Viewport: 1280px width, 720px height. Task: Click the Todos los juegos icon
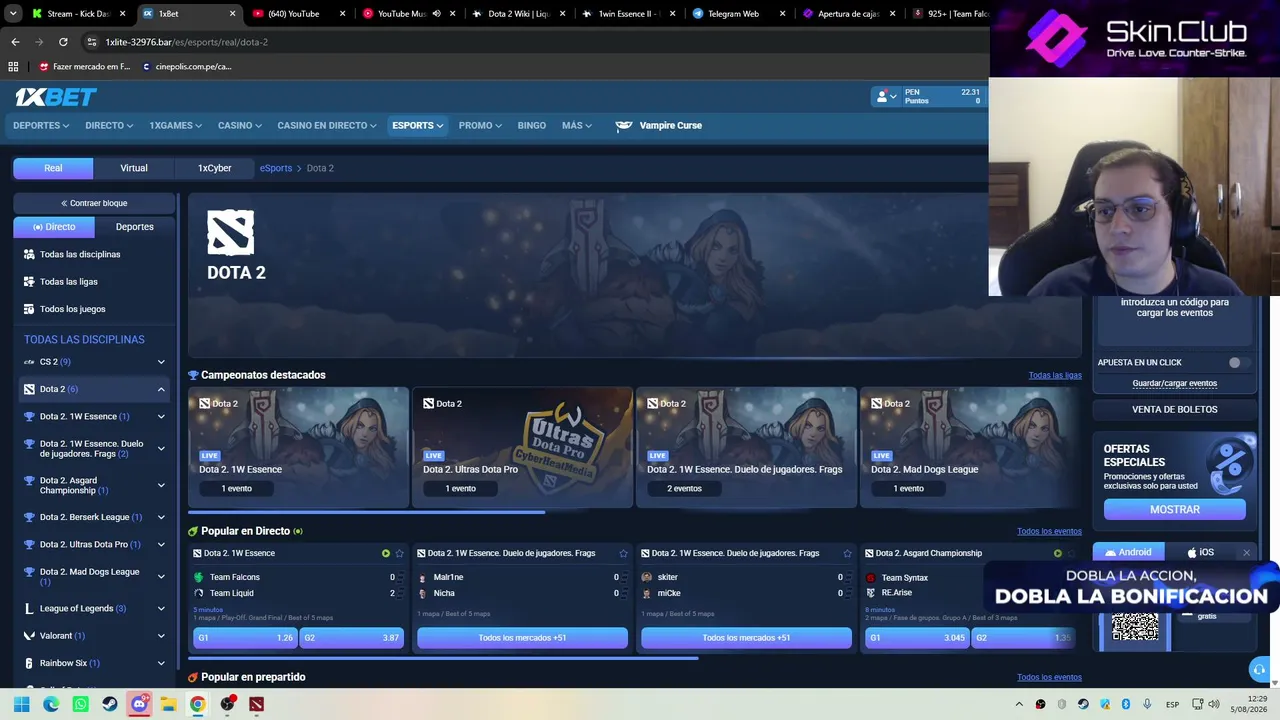click(x=29, y=309)
